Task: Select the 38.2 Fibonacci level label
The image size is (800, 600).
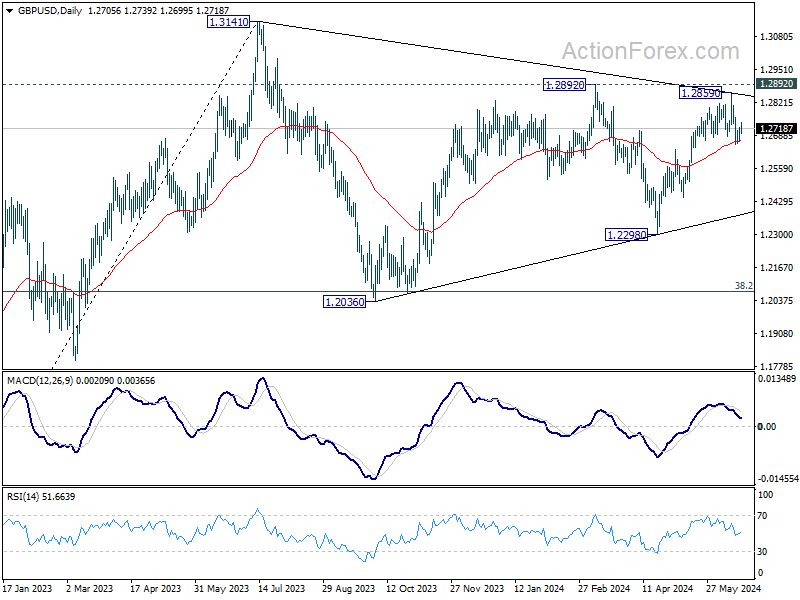Action: tap(744, 286)
